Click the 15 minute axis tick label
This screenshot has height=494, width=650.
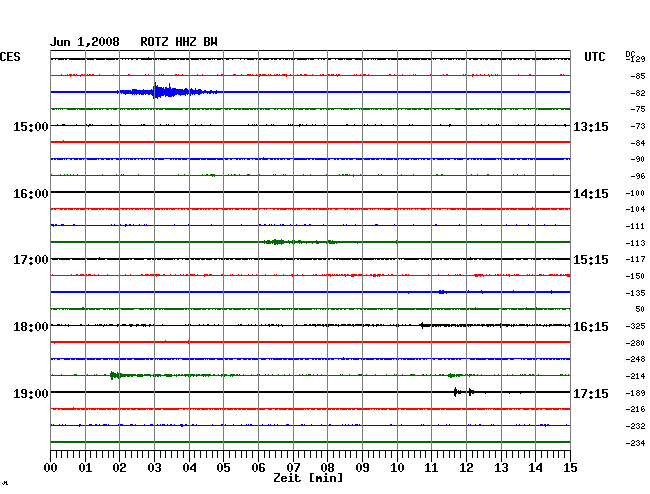click(x=570, y=467)
